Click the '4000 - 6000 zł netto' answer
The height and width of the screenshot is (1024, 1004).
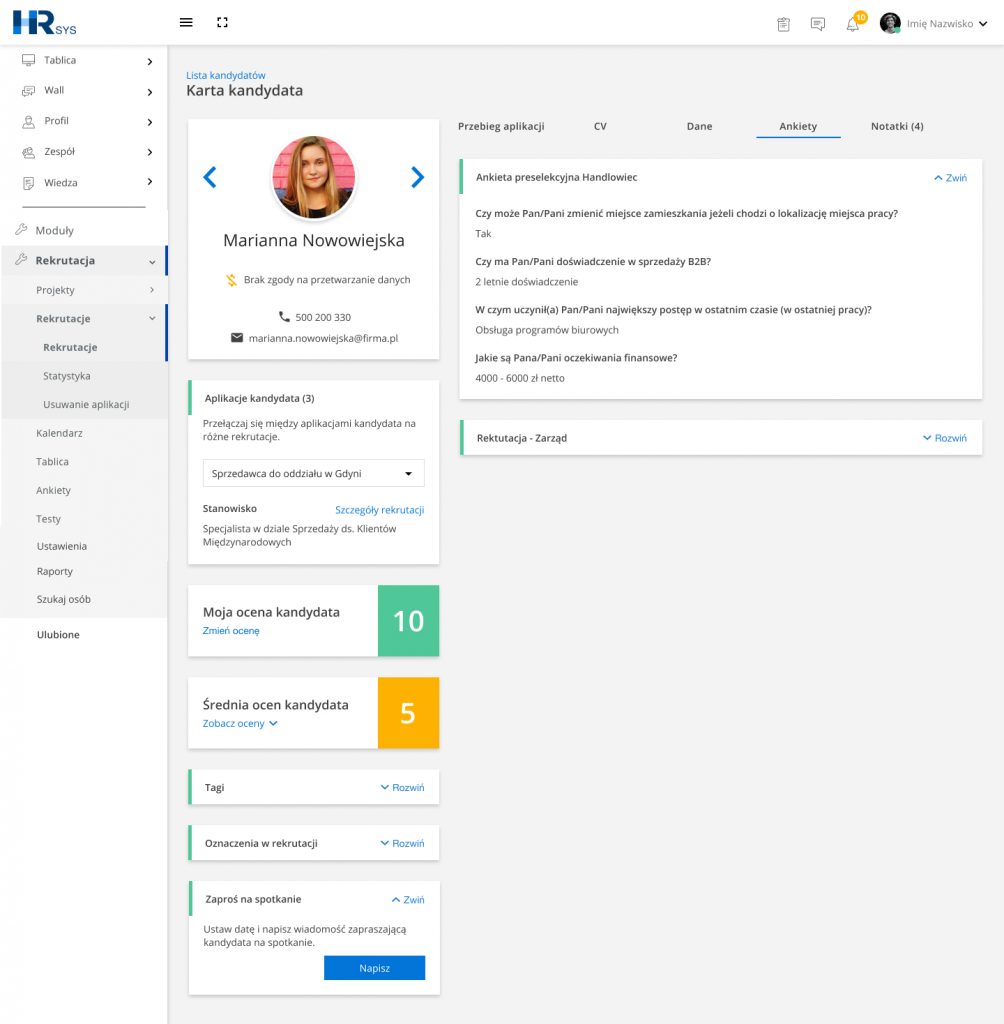tap(520, 378)
